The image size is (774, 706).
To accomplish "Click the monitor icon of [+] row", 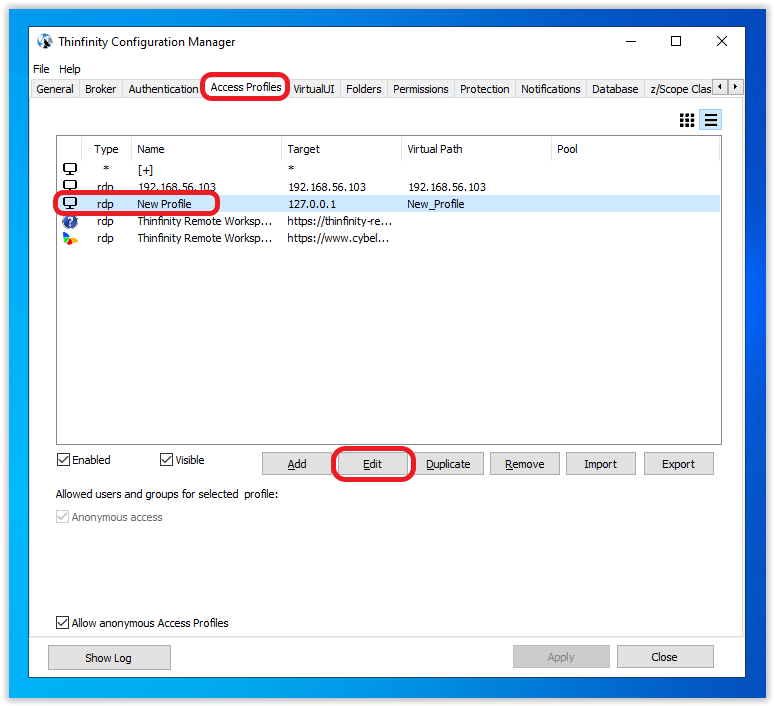I will click(70, 169).
